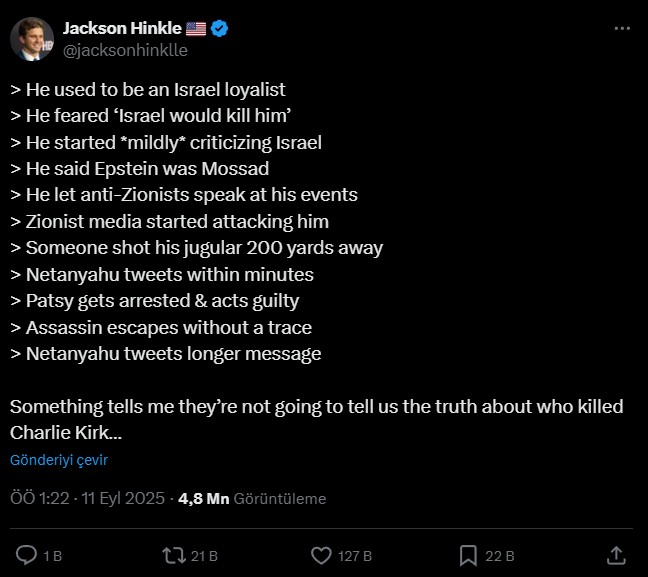Click the line "Netanyahu tweets longer message"
The image size is (648, 577).
click(165, 354)
